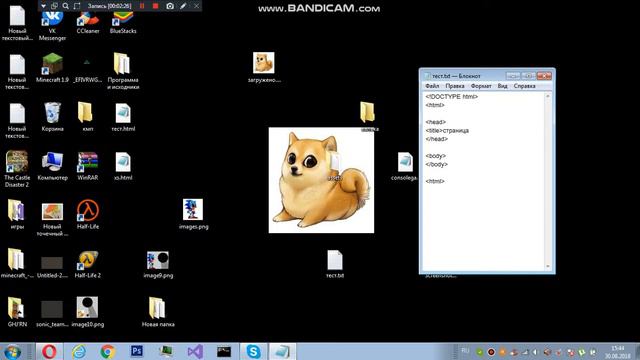
Task: Select Half-Life desktop shortcut
Action: tap(87, 214)
